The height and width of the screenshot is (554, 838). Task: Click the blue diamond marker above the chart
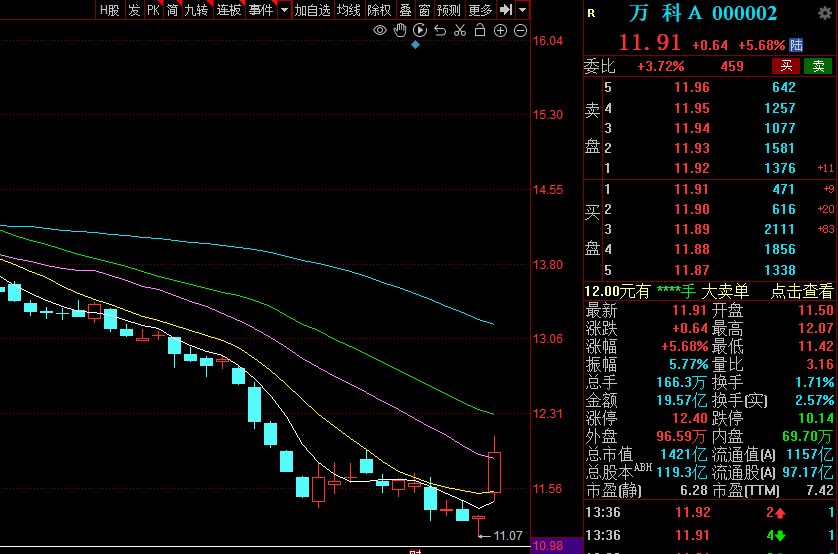tap(415, 45)
